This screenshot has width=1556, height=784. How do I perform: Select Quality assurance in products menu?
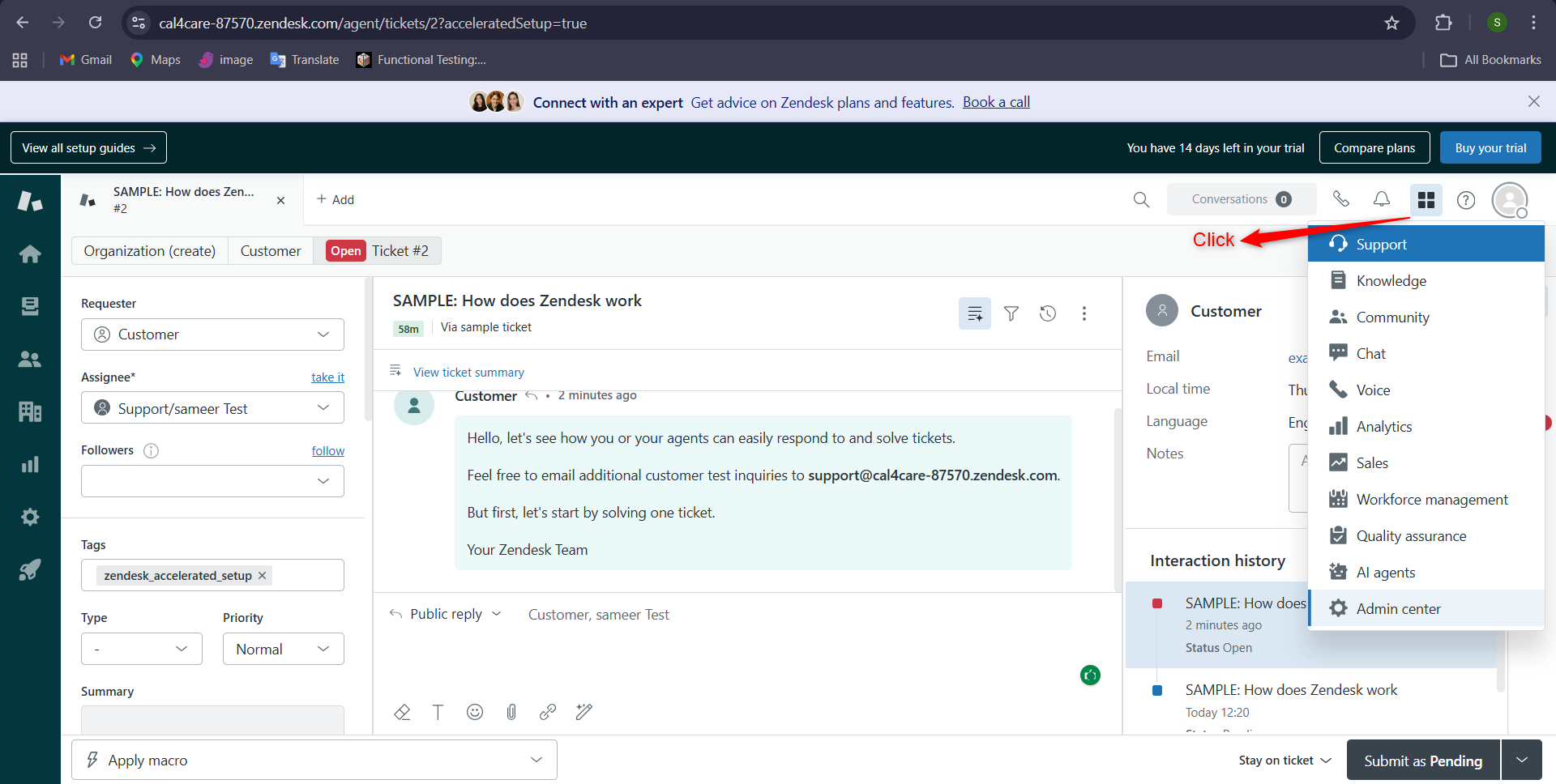coord(1426,535)
